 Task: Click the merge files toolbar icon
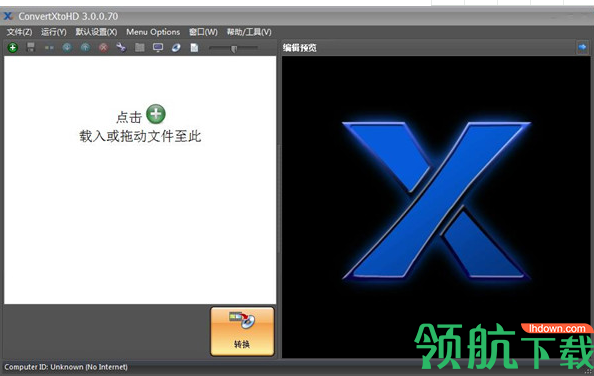[x=49, y=48]
